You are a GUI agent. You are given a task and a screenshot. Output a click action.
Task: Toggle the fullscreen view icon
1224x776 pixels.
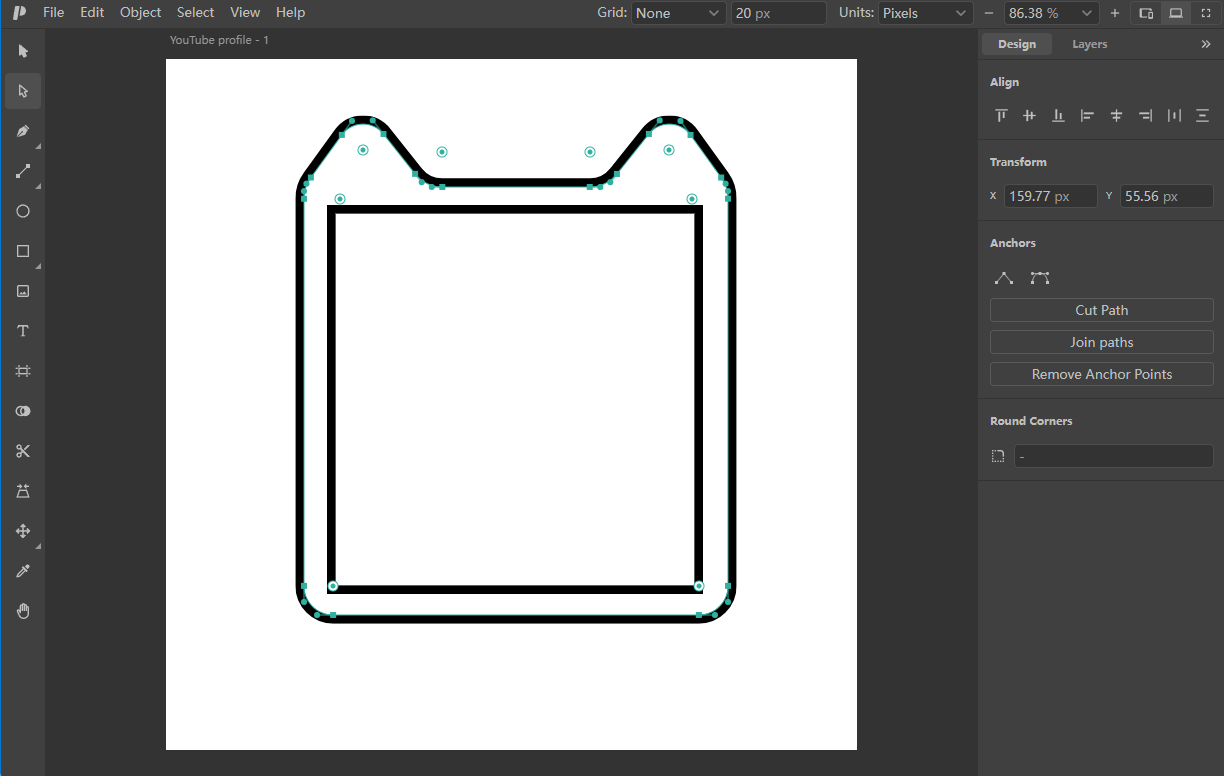[x=1205, y=13]
